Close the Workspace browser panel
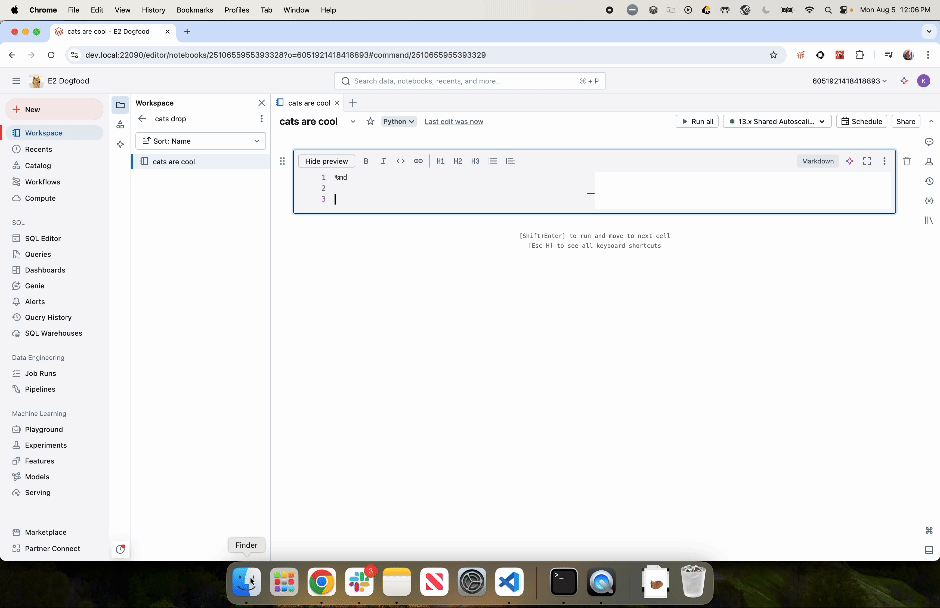The width and height of the screenshot is (940, 608). pyautogui.click(x=262, y=103)
